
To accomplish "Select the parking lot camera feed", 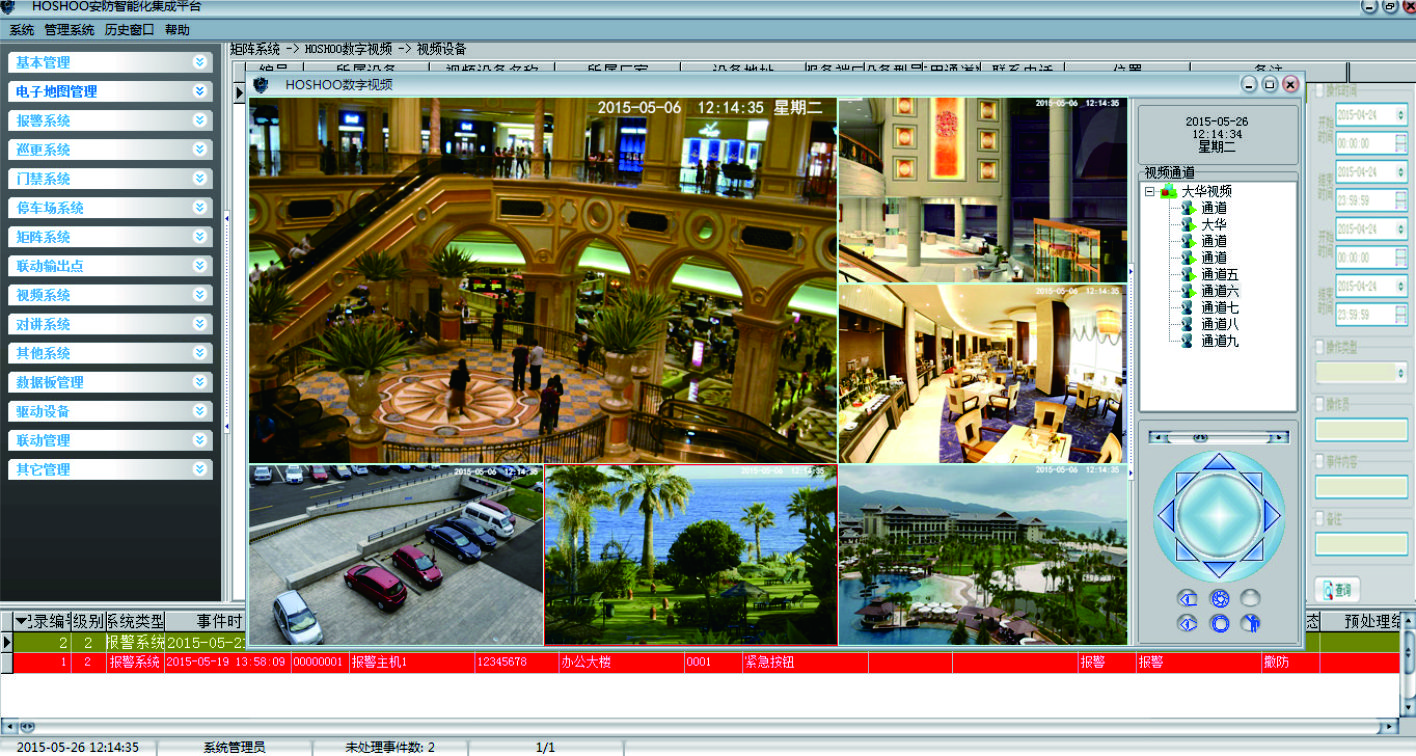I will pyautogui.click(x=396, y=555).
